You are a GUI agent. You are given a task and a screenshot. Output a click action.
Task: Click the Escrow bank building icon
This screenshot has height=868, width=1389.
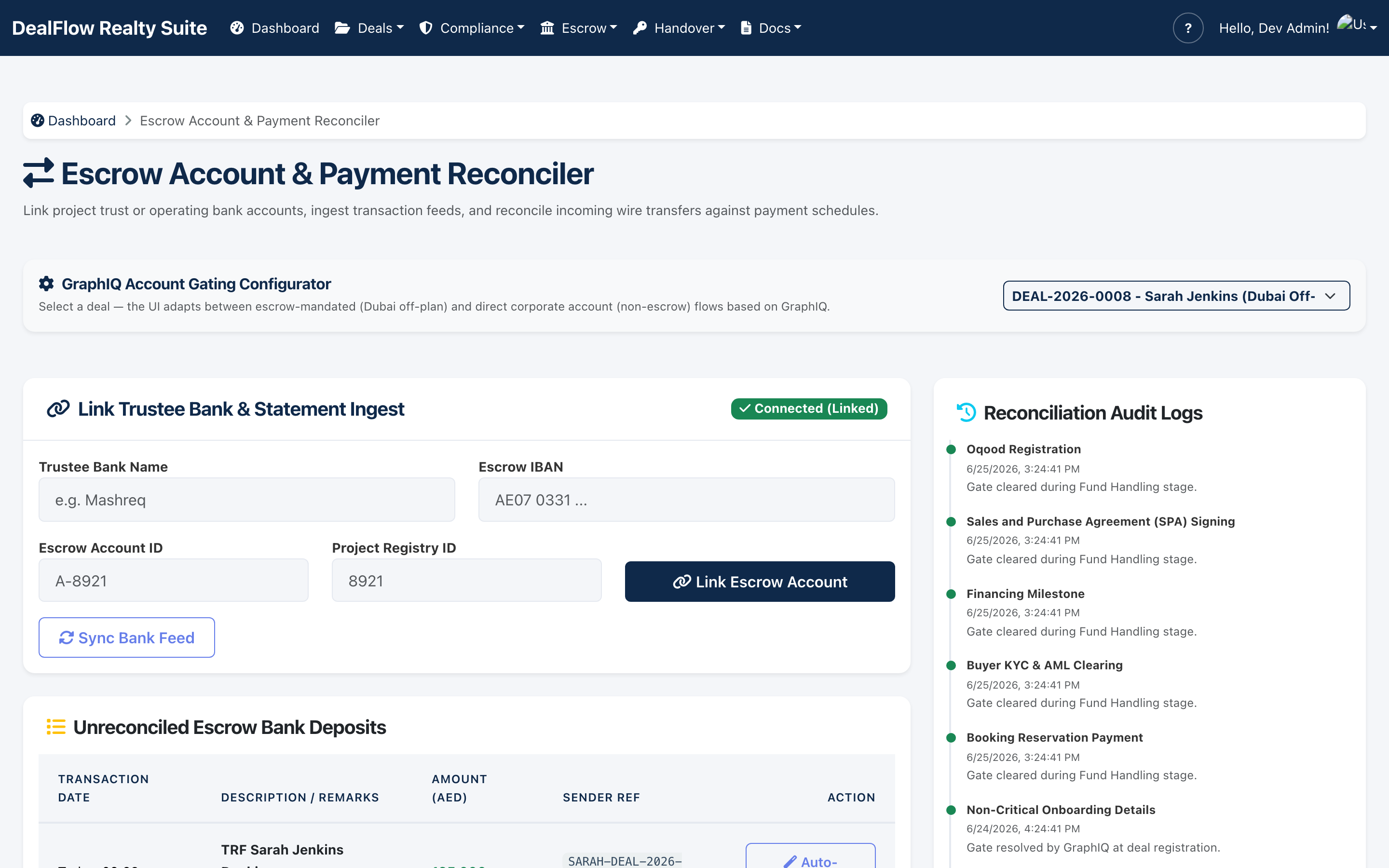[x=547, y=27]
